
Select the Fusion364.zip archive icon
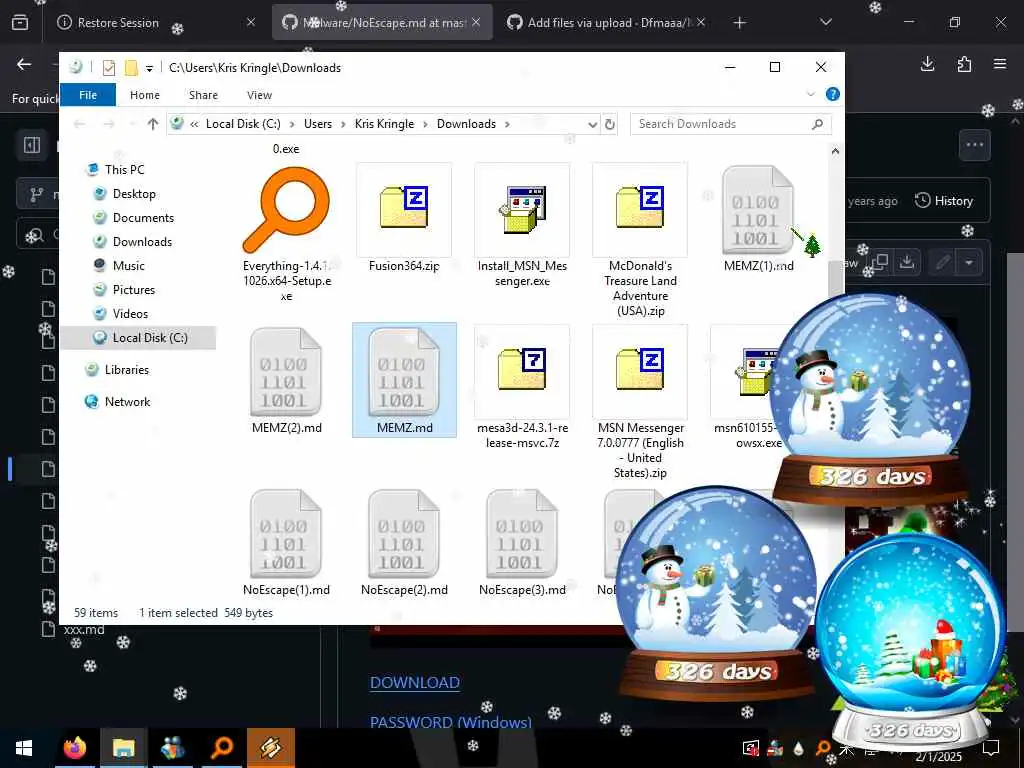click(x=404, y=210)
